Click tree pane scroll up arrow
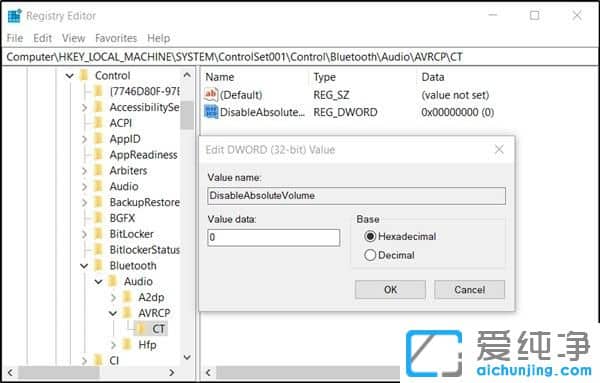Screen dimensions: 600x383 coord(187,75)
